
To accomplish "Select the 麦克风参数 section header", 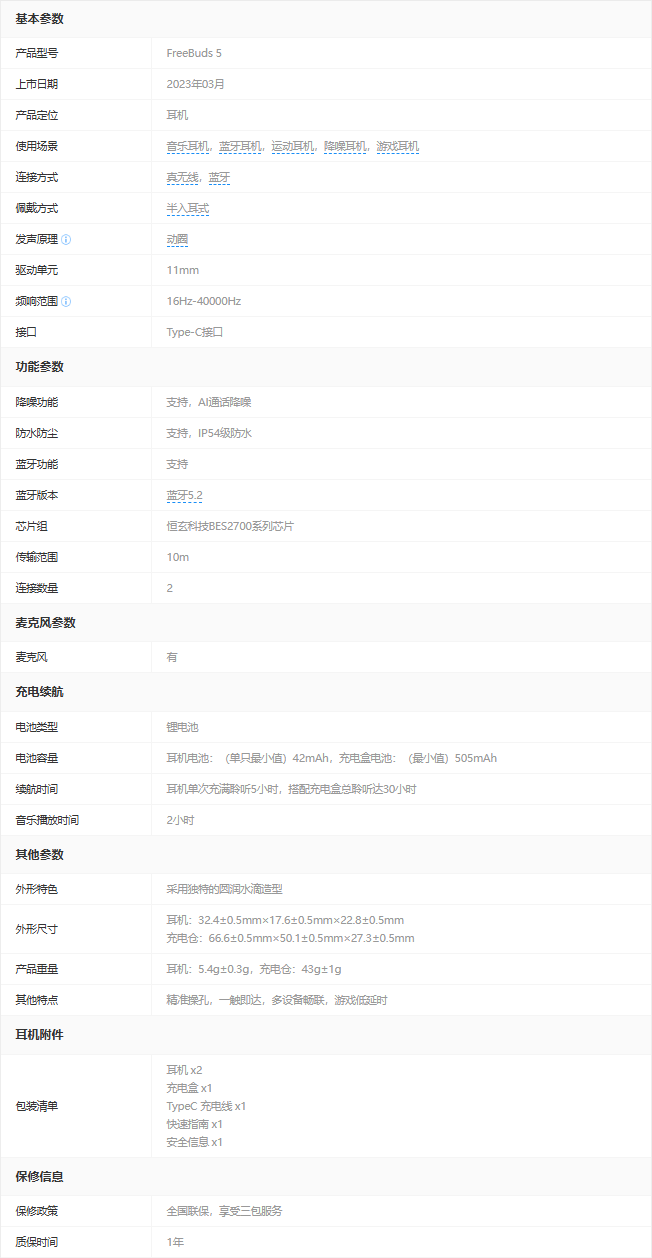I will pyautogui.click(x=45, y=622).
